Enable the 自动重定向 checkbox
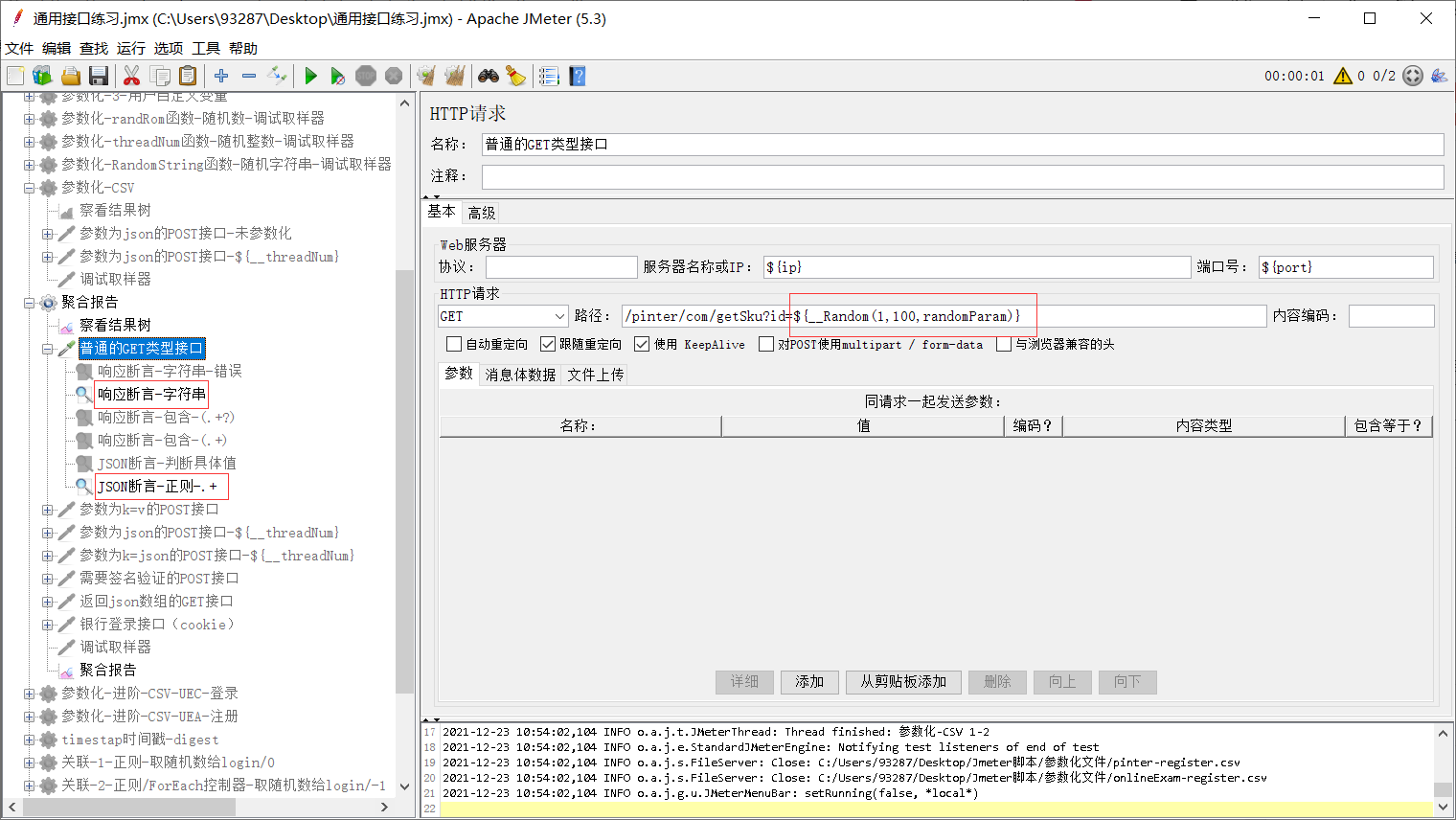The image size is (1456, 820). tap(453, 344)
